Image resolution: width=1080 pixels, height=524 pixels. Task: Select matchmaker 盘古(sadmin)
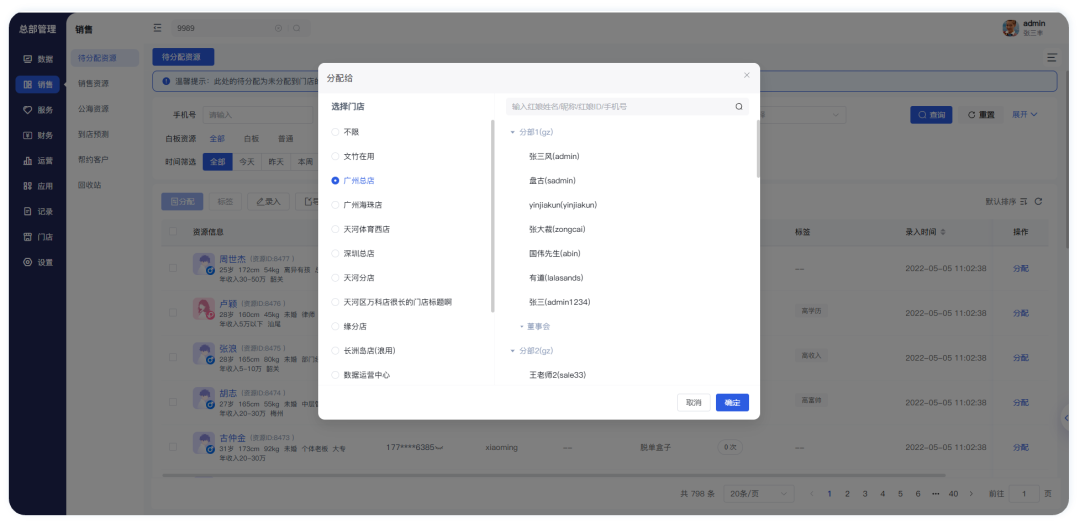coord(552,180)
